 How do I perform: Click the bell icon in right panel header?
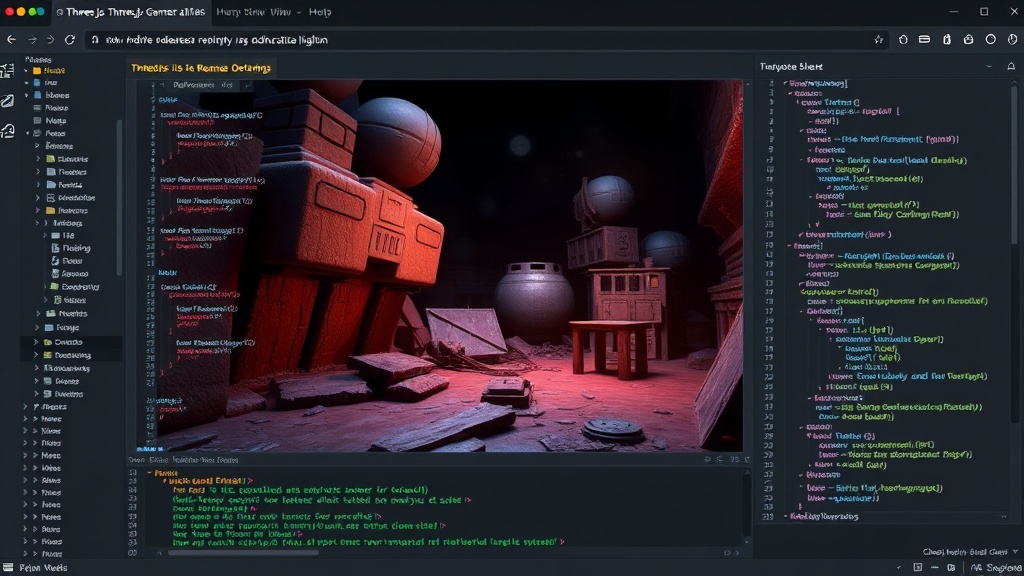pyautogui.click(x=1011, y=67)
